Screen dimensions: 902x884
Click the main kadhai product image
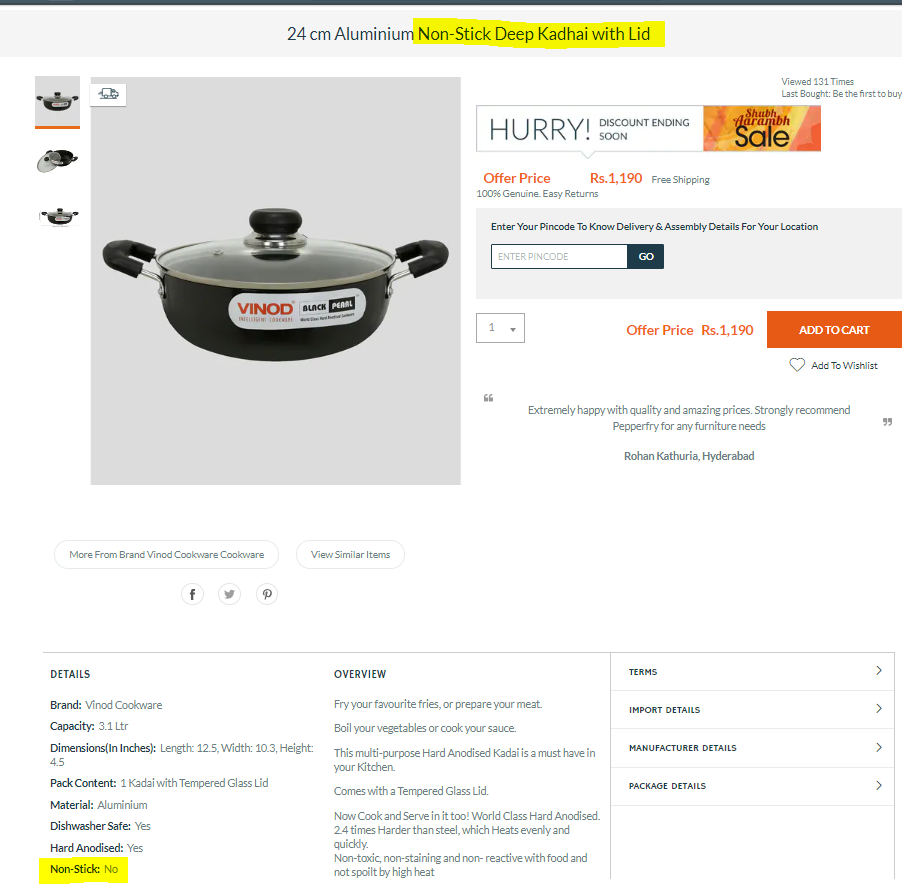click(x=276, y=281)
